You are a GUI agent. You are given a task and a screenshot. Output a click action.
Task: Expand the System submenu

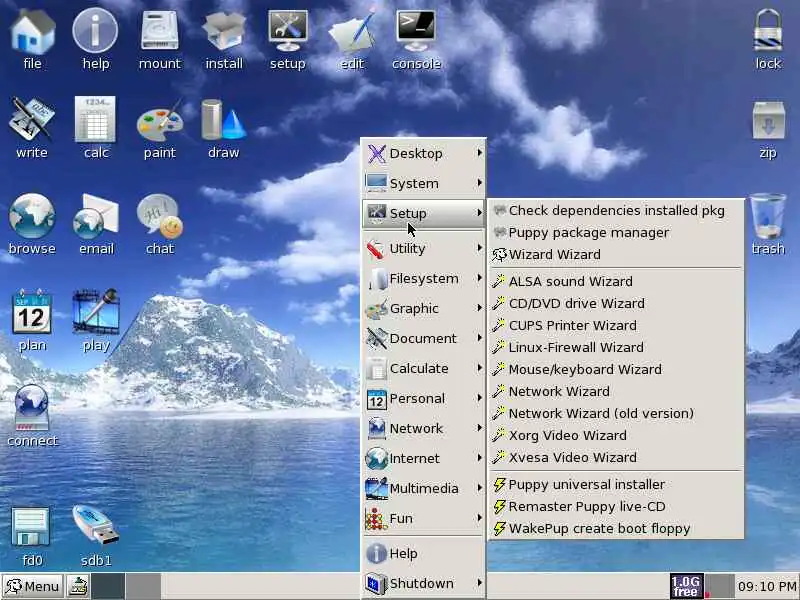(424, 183)
